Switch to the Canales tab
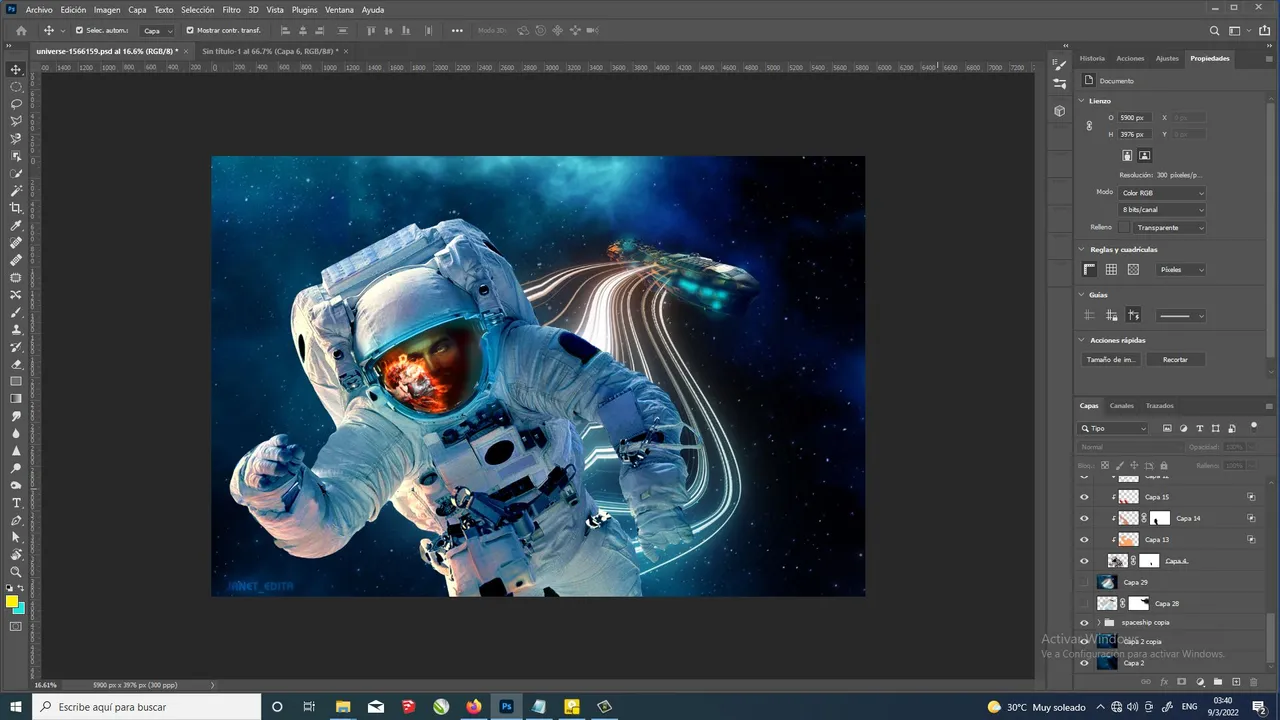The height and width of the screenshot is (720, 1280). point(1122,406)
